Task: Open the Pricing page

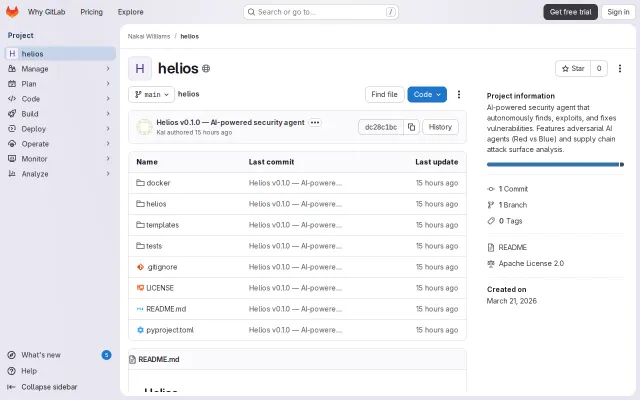Action: [91, 12]
